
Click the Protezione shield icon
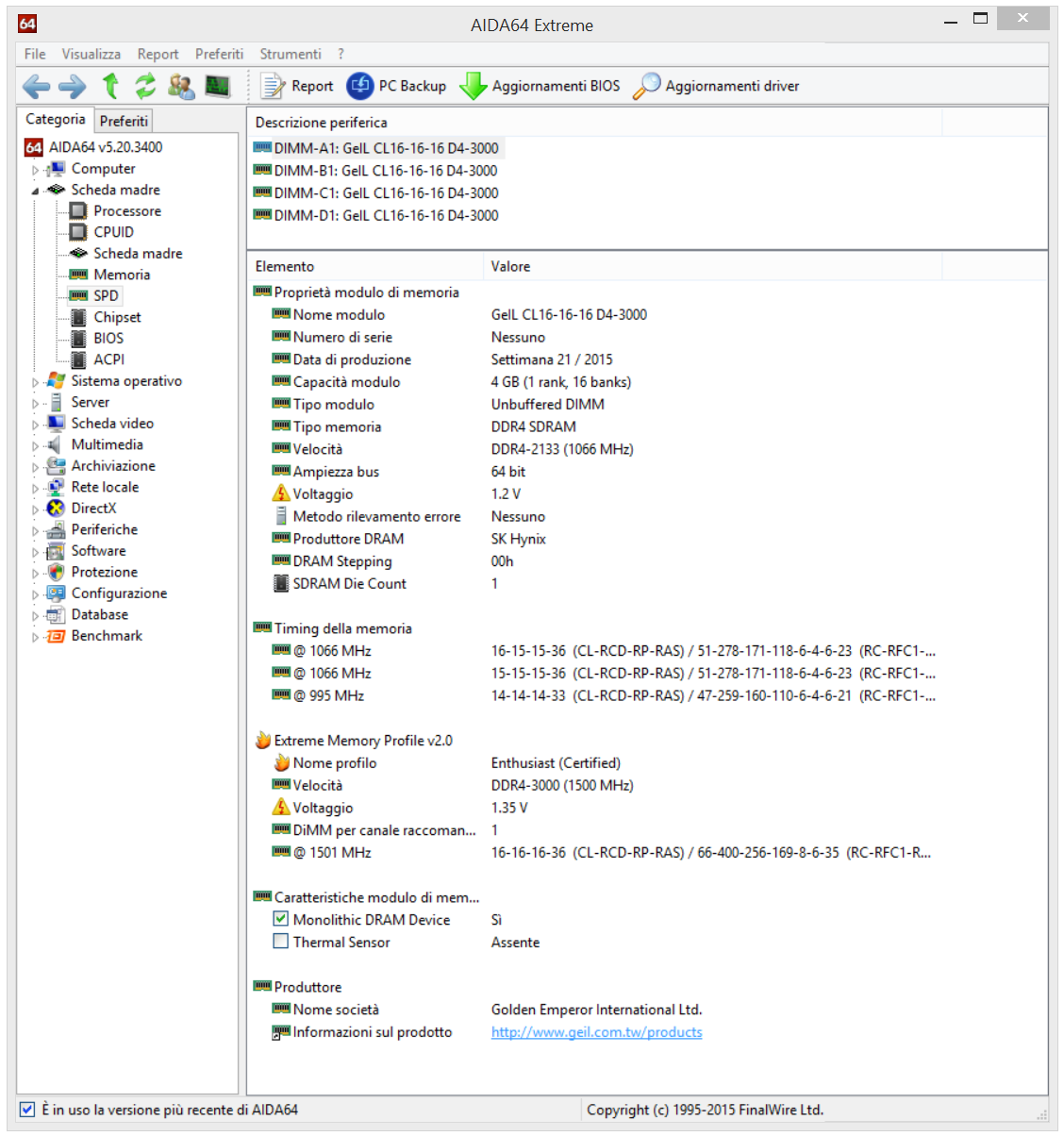[x=56, y=573]
